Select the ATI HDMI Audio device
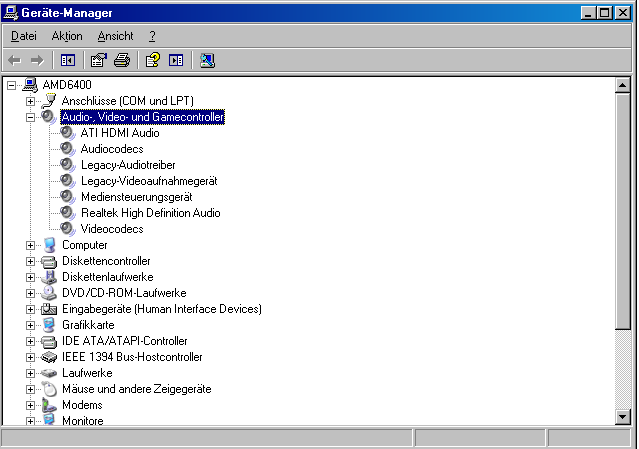639x449 pixels. tap(120, 133)
